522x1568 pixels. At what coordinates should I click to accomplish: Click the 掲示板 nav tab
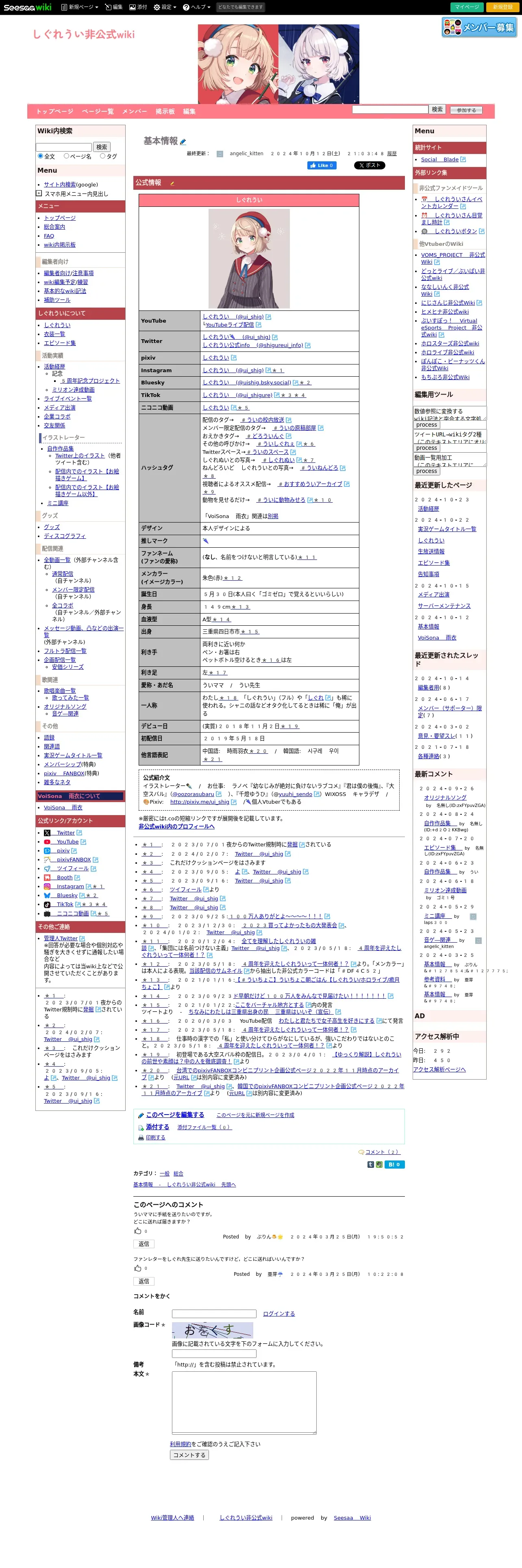tap(165, 111)
